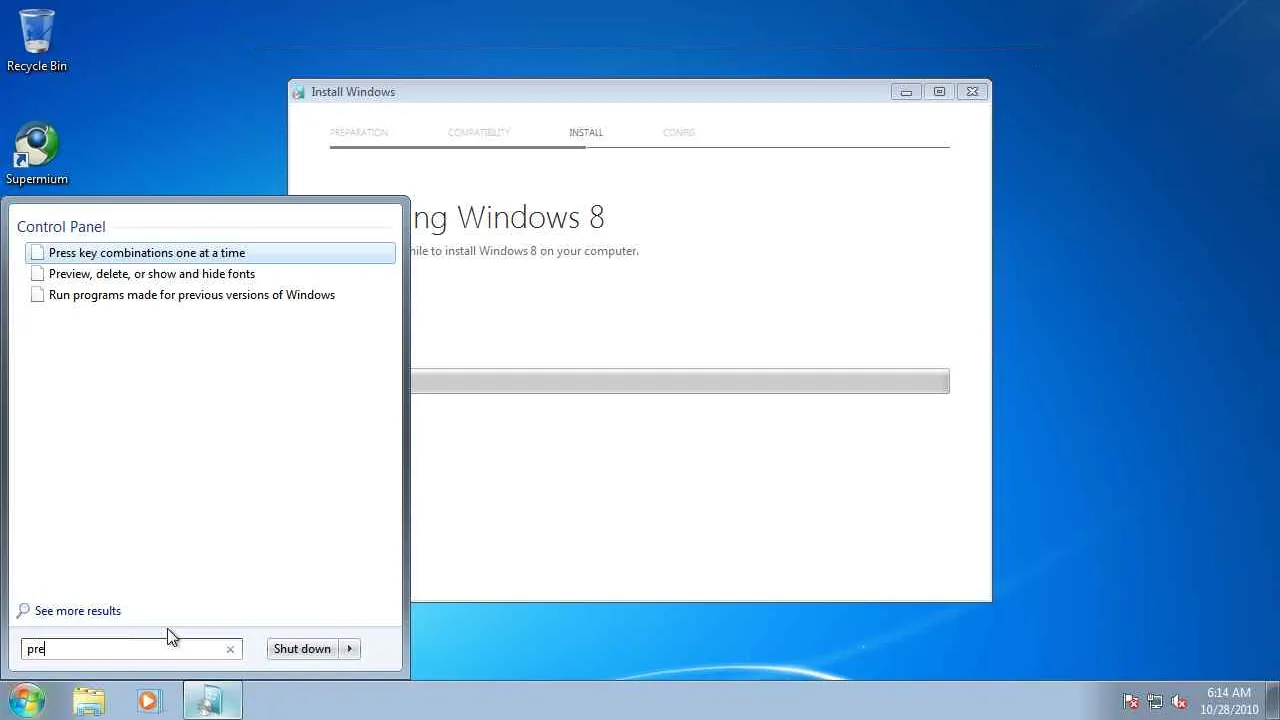Open the taskbar clock showing 6:14 AM

point(1229,701)
